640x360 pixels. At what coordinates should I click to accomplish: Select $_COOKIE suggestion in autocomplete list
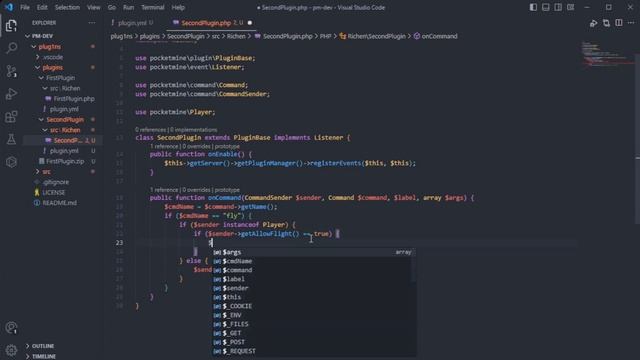point(314,306)
